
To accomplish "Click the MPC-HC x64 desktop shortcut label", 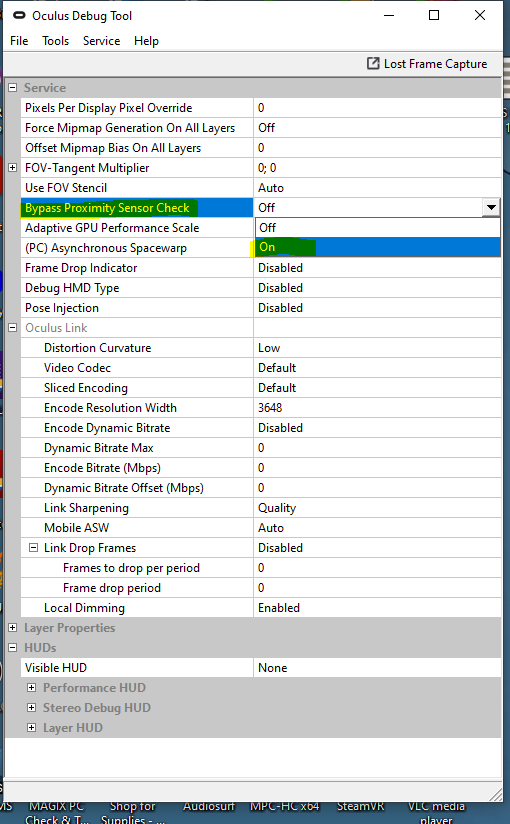I will pyautogui.click(x=284, y=806).
